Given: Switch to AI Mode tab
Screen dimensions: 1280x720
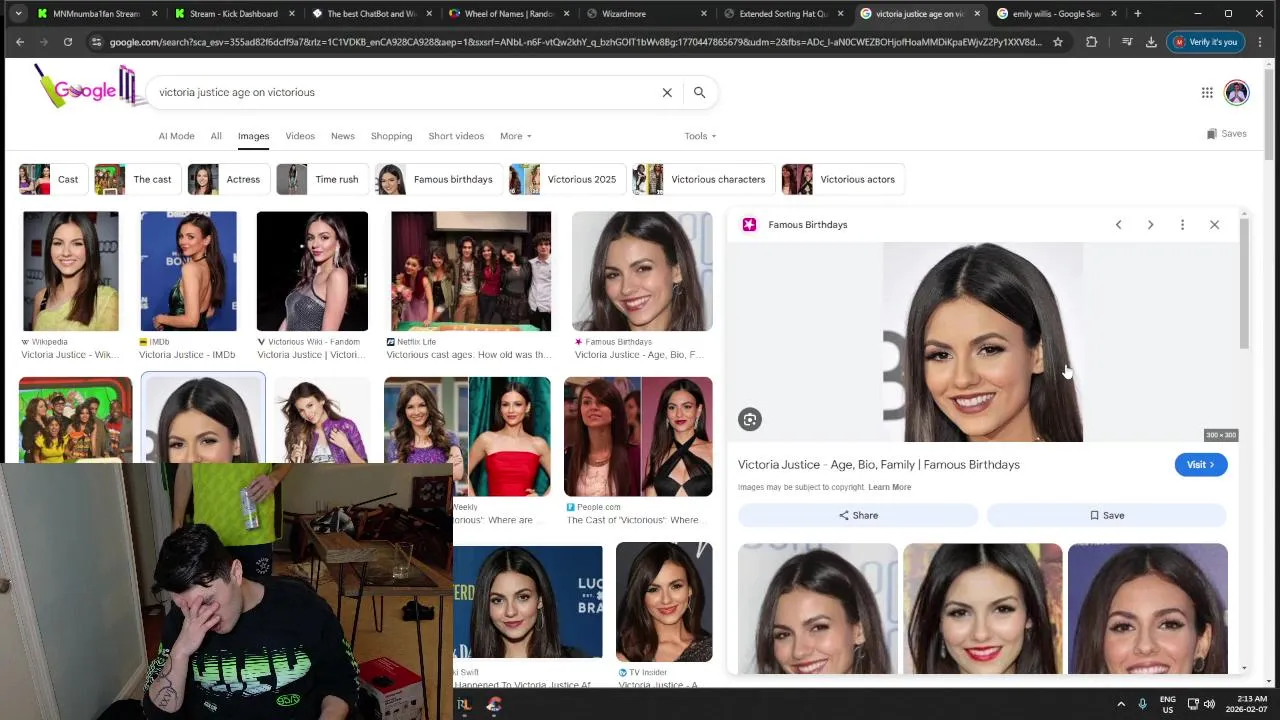Looking at the screenshot, I should click(x=176, y=136).
